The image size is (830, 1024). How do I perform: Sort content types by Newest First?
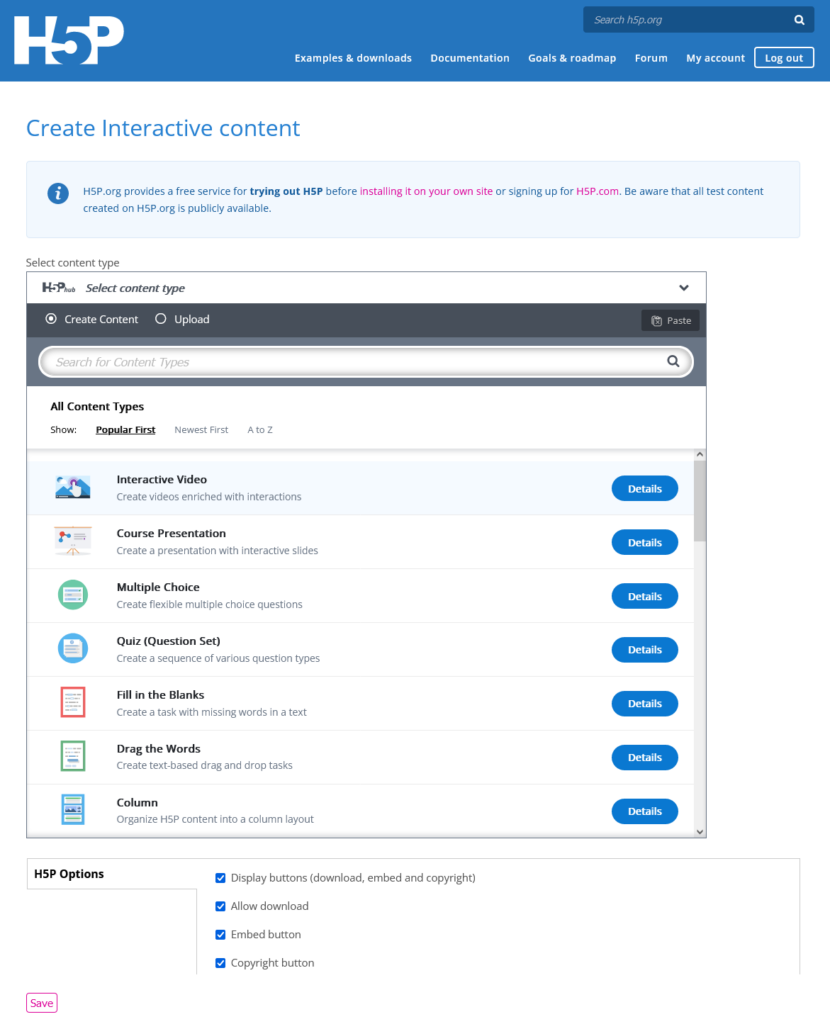coord(201,430)
